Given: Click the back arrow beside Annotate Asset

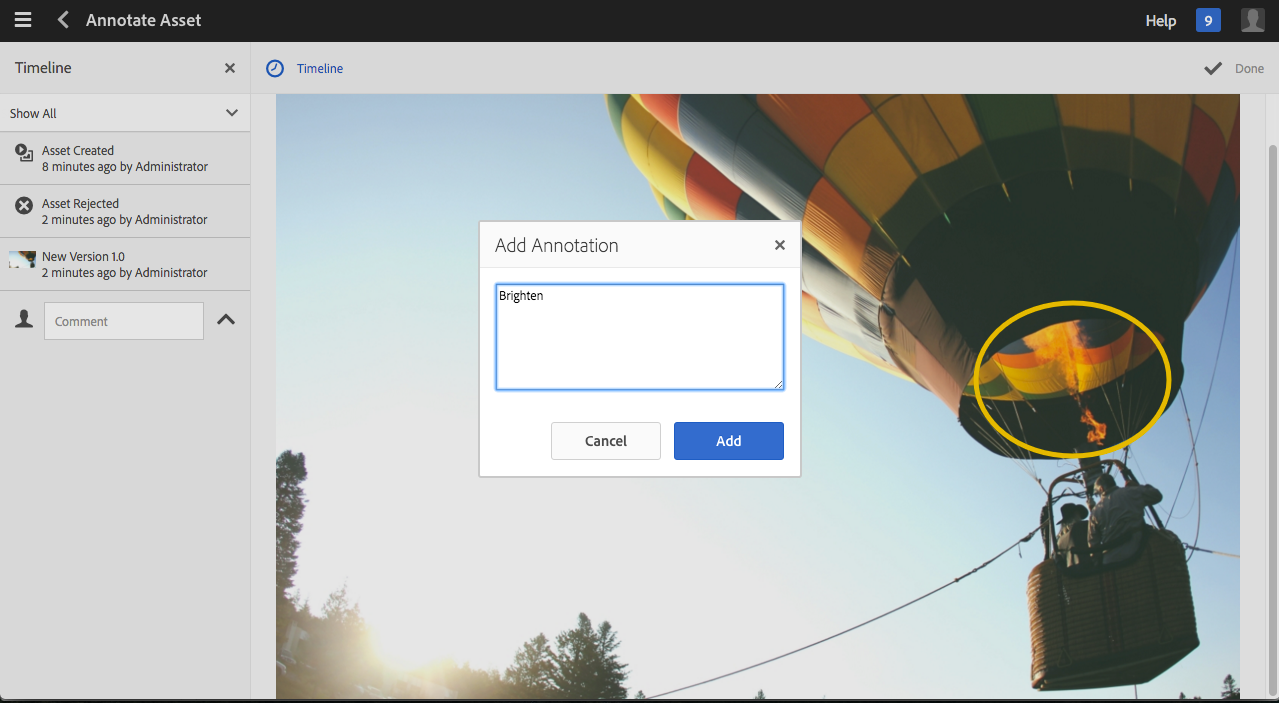Looking at the screenshot, I should 60,19.
